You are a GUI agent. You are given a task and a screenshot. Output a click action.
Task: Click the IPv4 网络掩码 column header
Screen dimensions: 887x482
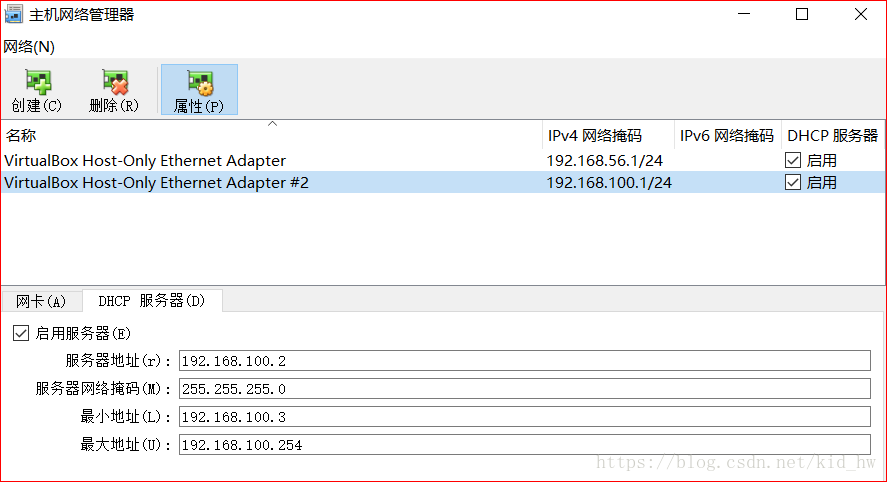point(608,135)
